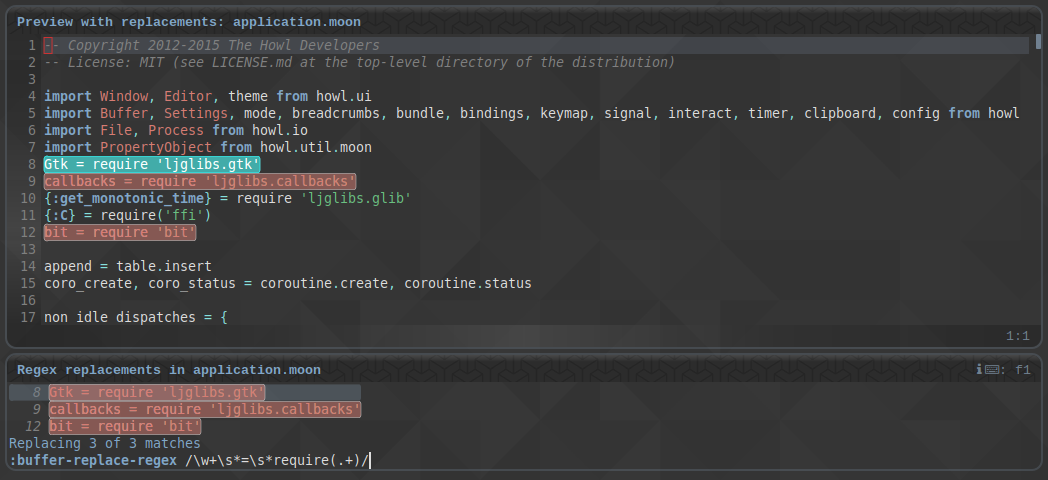Screen dimensions: 1048x480
Task: Click the preview editor vertical scrollbar thumb
Action: point(1038,41)
